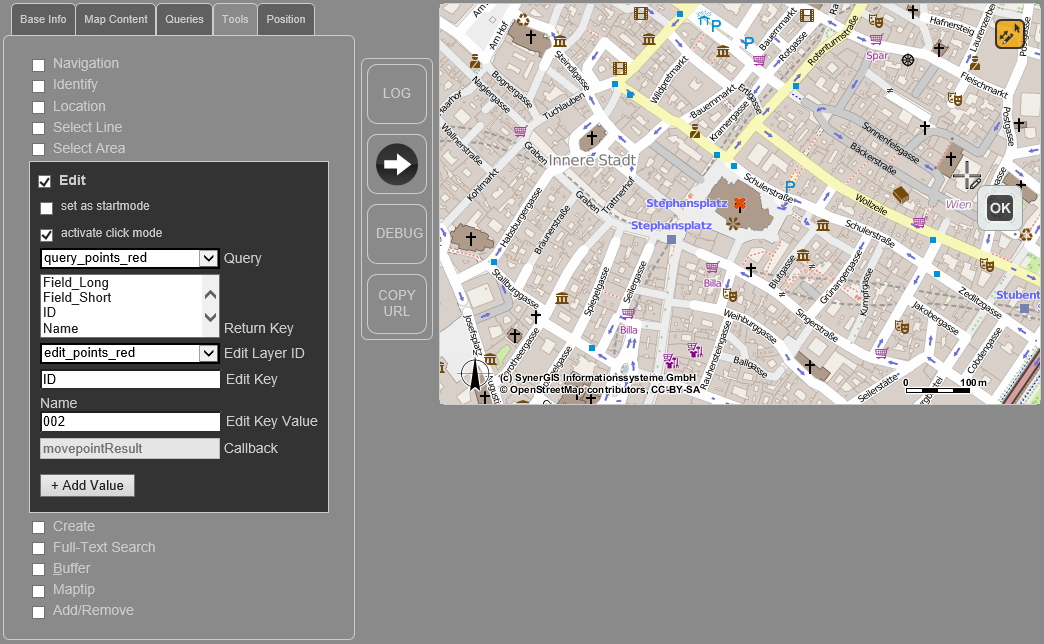This screenshot has height=644, width=1044.
Task: Click the OK button on the map
Action: [999, 208]
